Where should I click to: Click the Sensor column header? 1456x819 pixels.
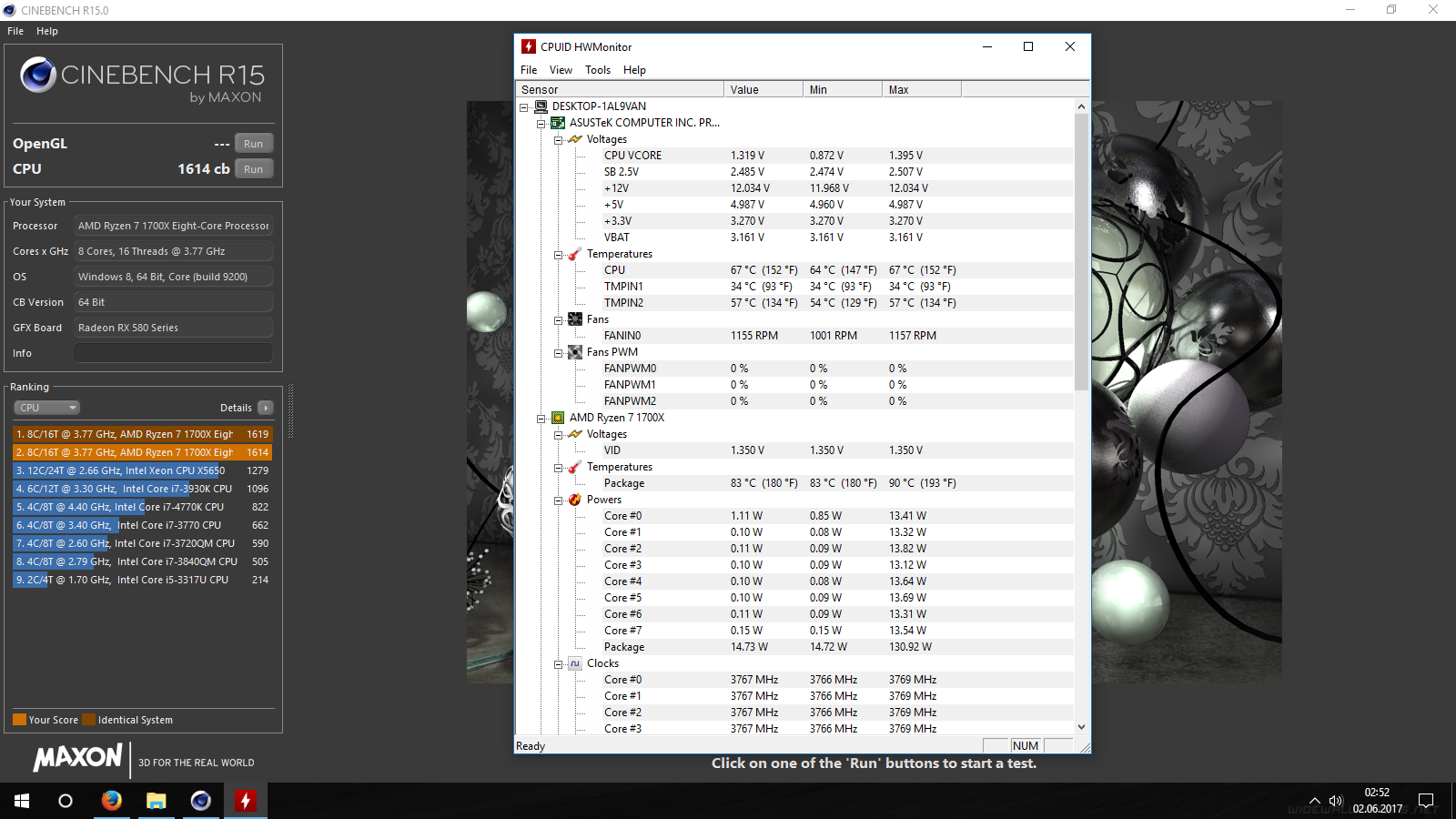pyautogui.click(x=619, y=89)
